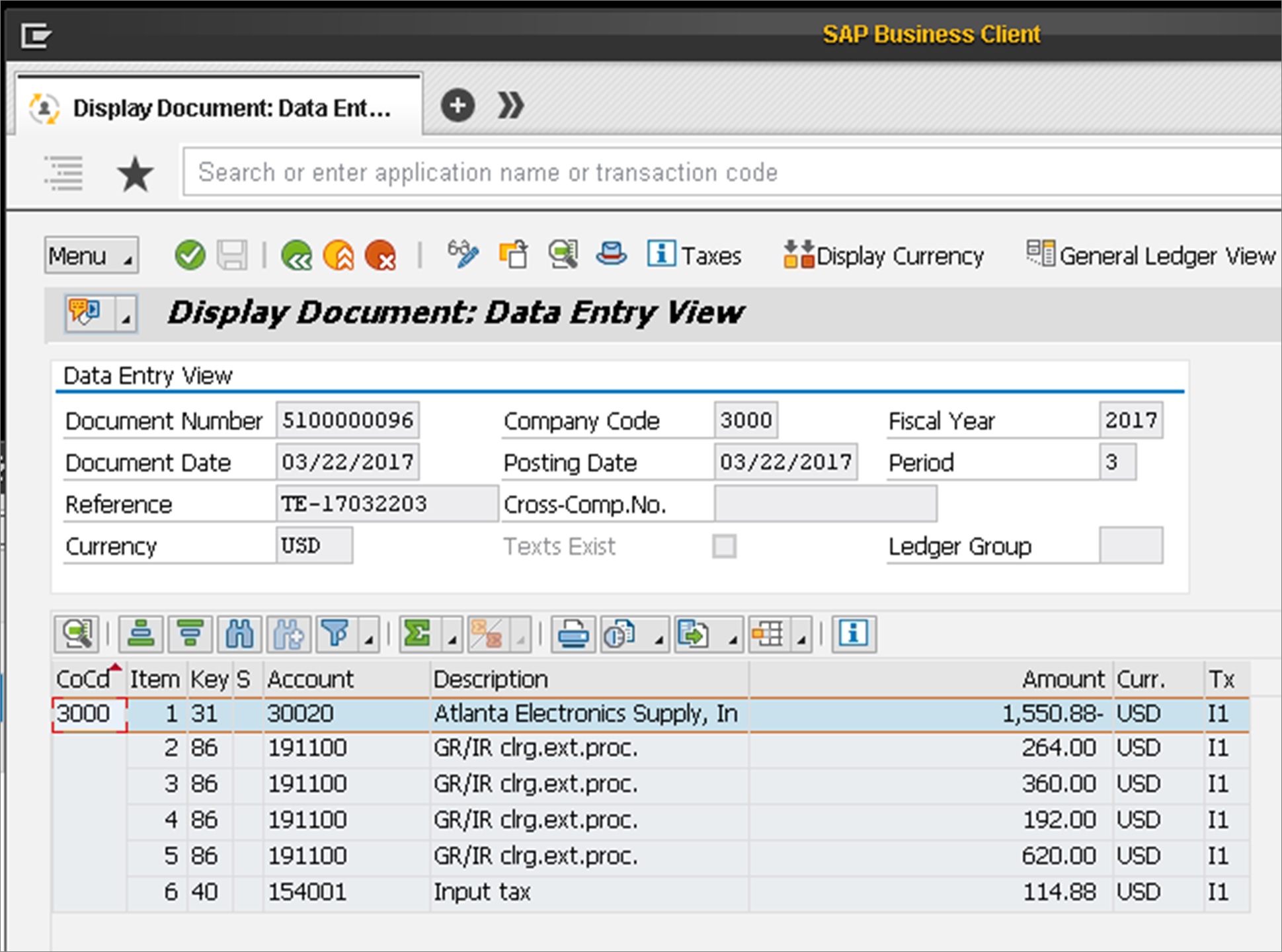Click the Print icon in grid toolbar
Image resolution: width=1282 pixels, height=952 pixels.
[x=573, y=635]
